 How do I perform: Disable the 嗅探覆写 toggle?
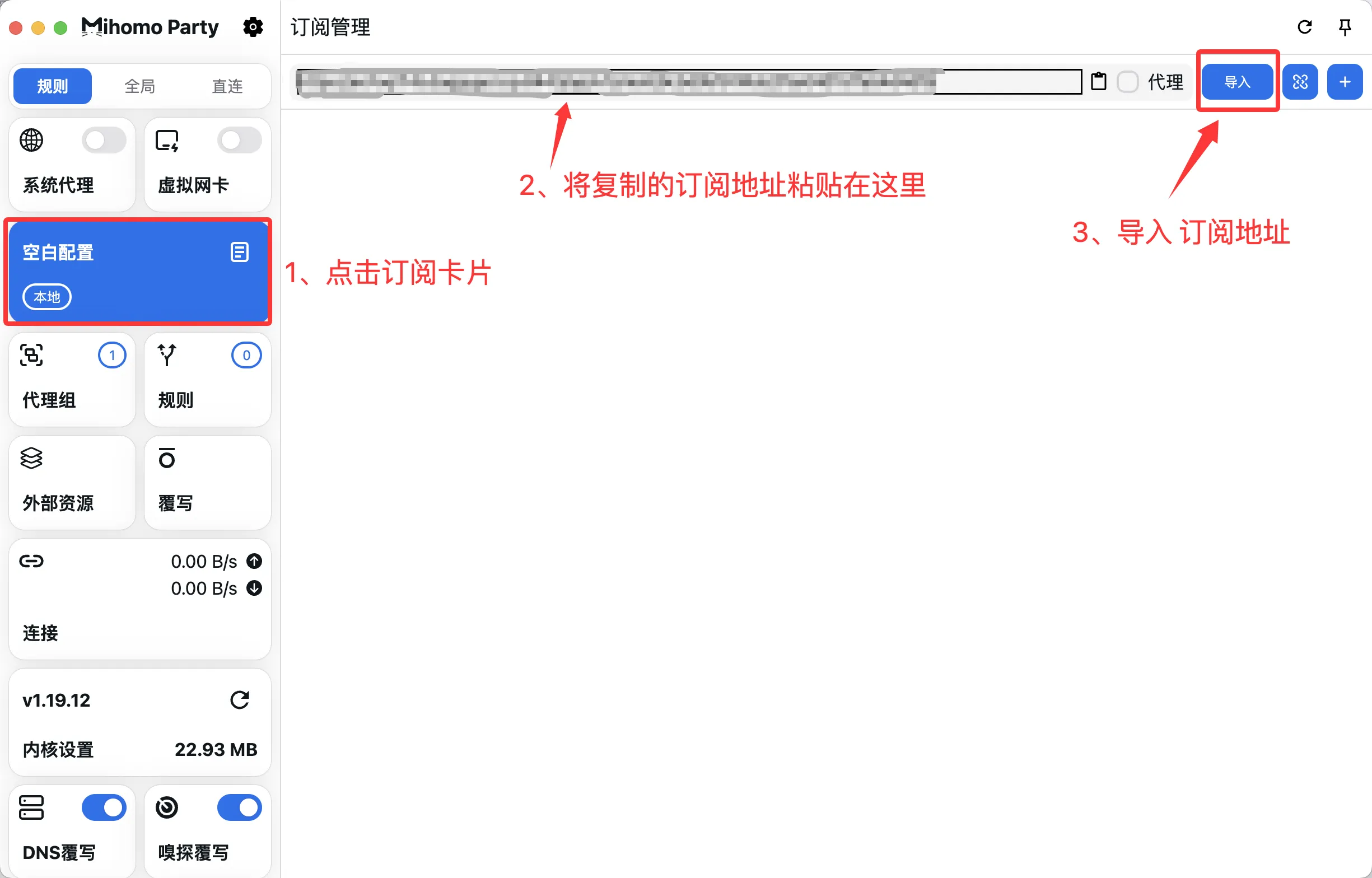click(x=240, y=807)
